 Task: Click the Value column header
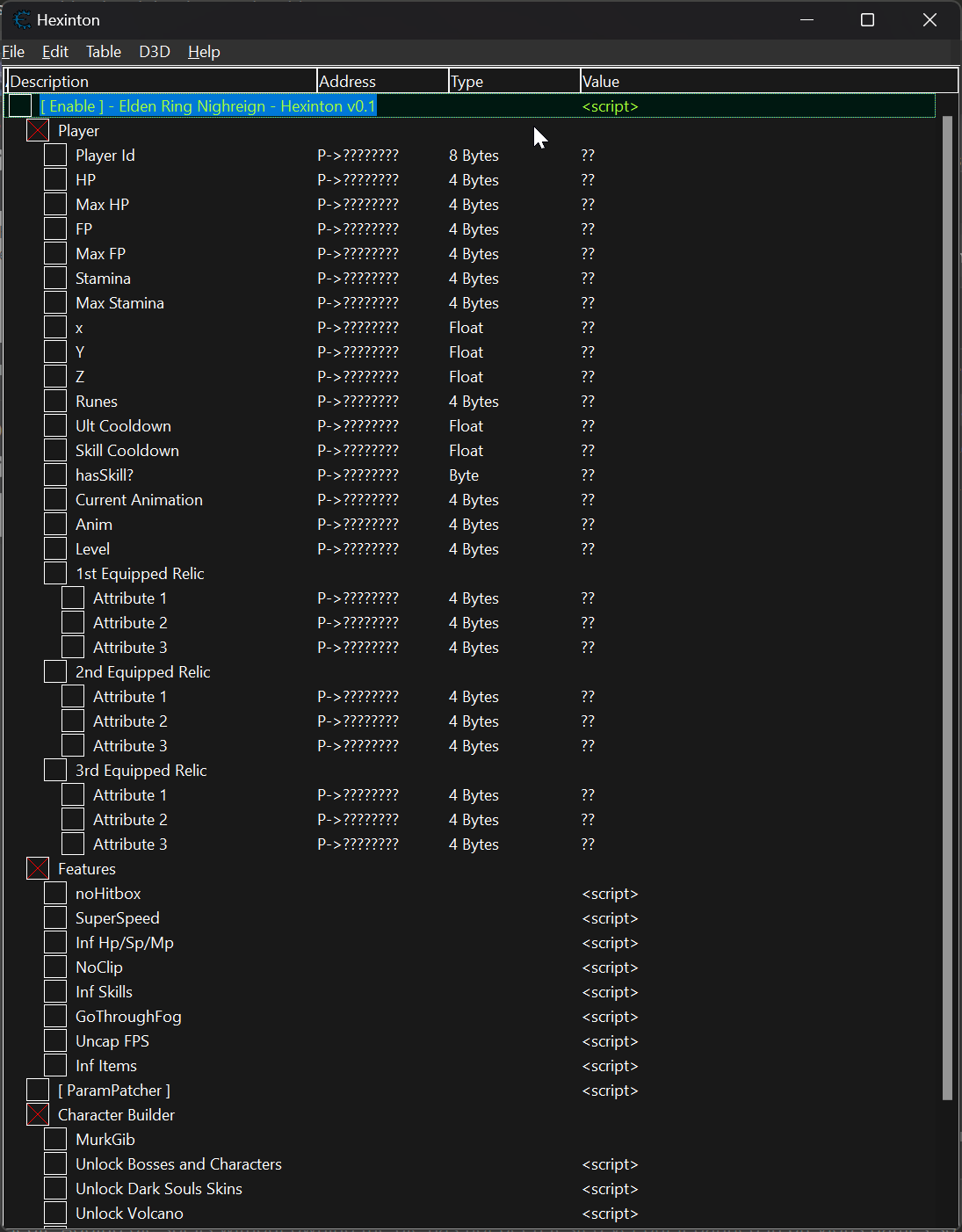768,82
